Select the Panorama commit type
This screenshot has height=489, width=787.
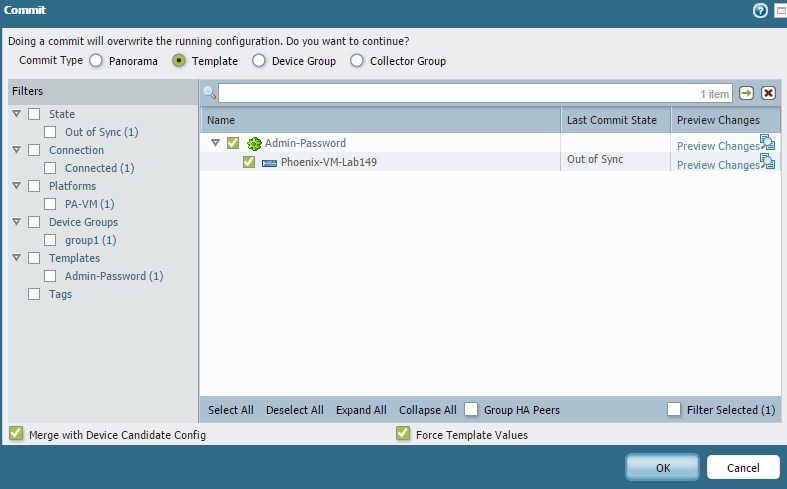(x=96, y=61)
